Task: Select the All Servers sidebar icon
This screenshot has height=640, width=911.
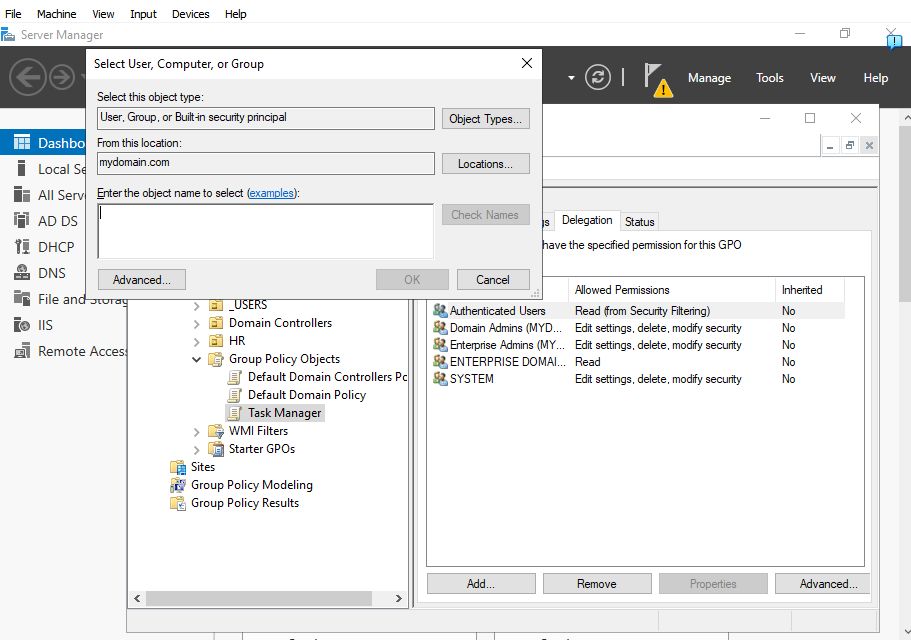Action: click(x=21, y=195)
